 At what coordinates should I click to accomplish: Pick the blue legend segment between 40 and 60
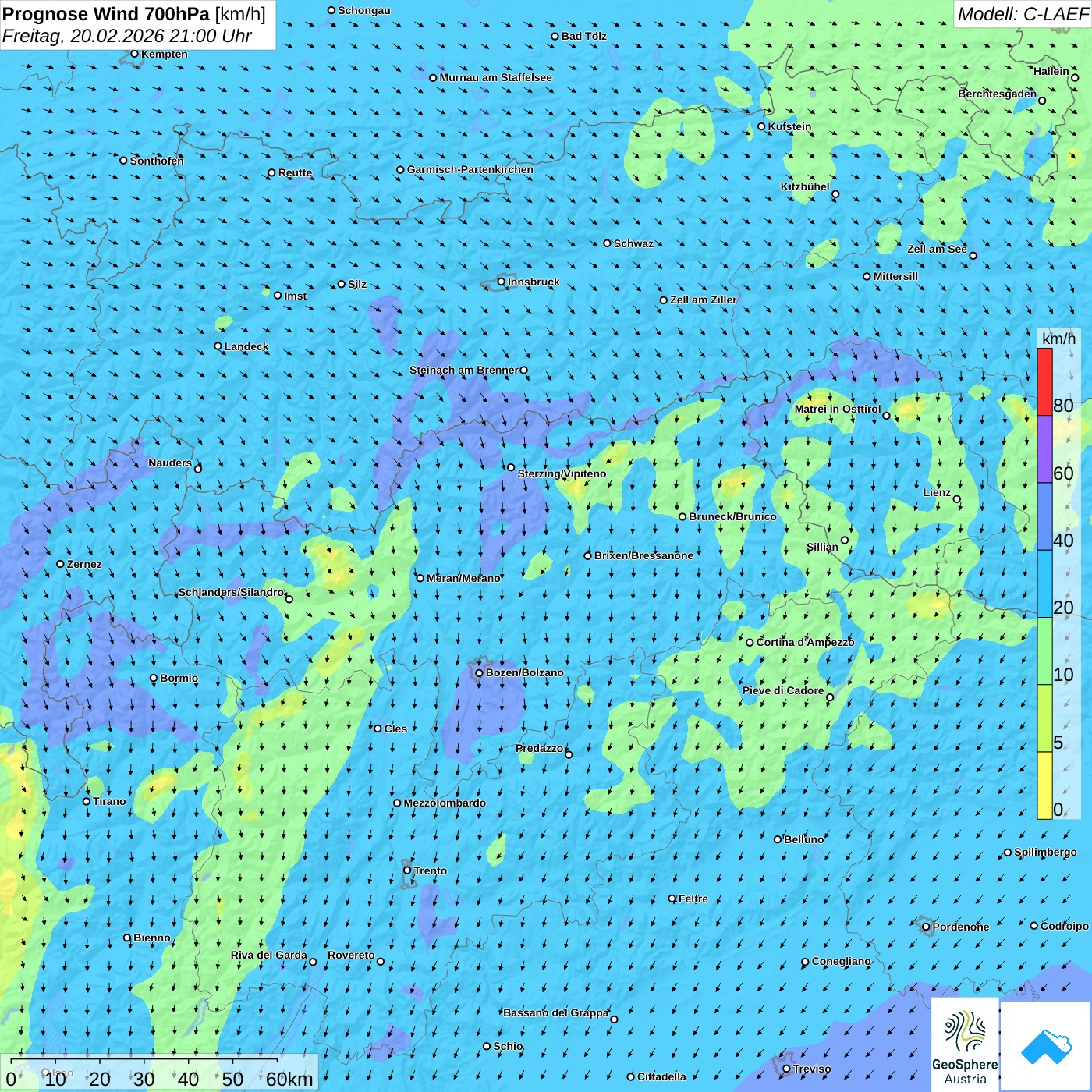pos(1044,517)
